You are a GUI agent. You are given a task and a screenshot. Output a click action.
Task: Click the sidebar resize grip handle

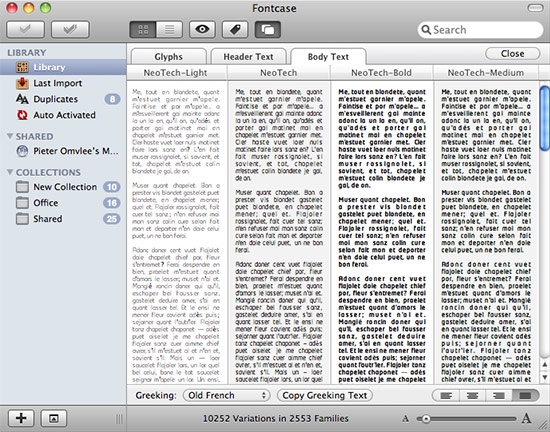(119, 419)
